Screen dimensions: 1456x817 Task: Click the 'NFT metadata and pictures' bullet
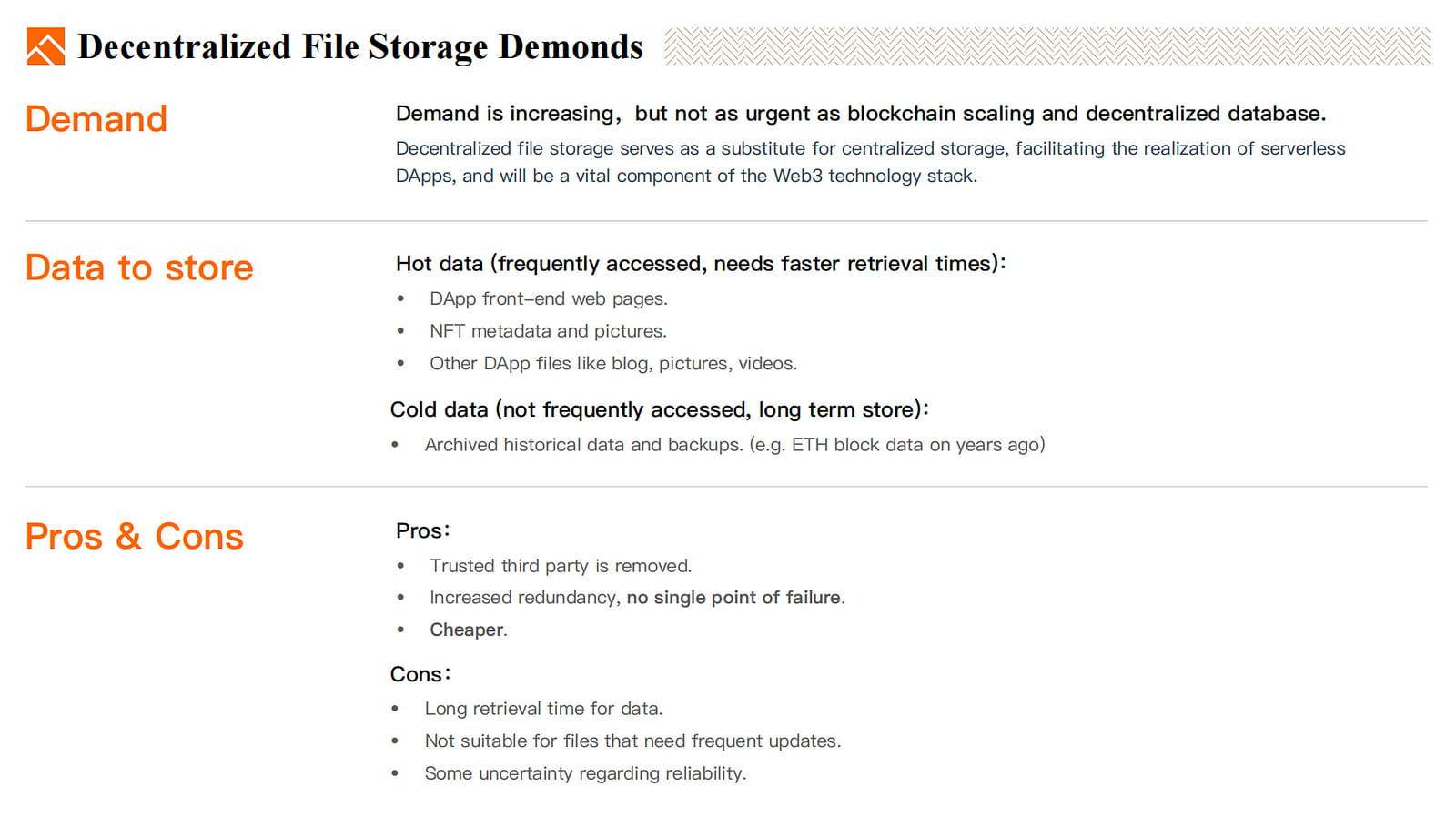548,331
